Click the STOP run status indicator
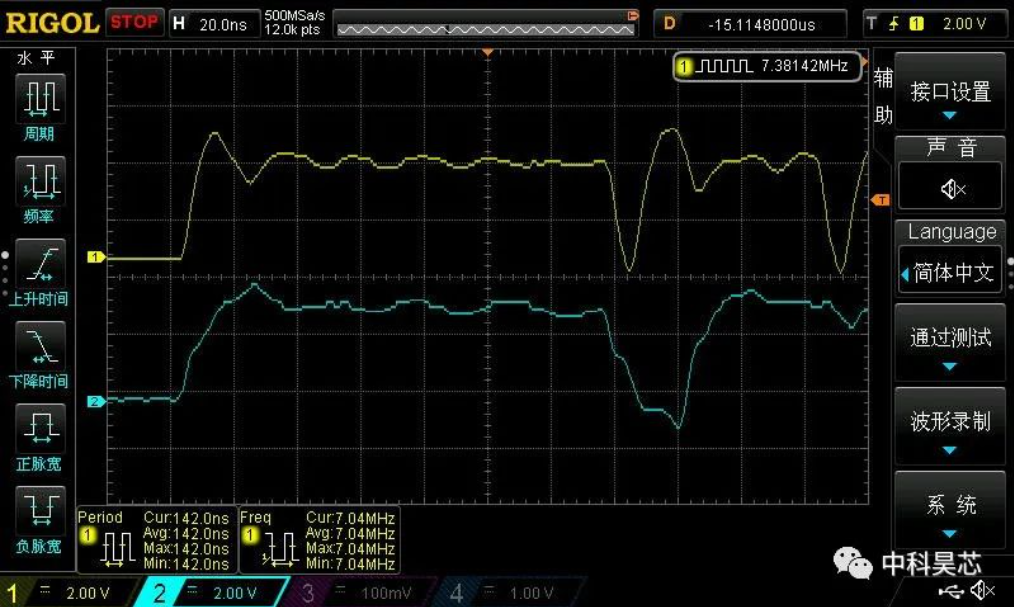 (134, 22)
